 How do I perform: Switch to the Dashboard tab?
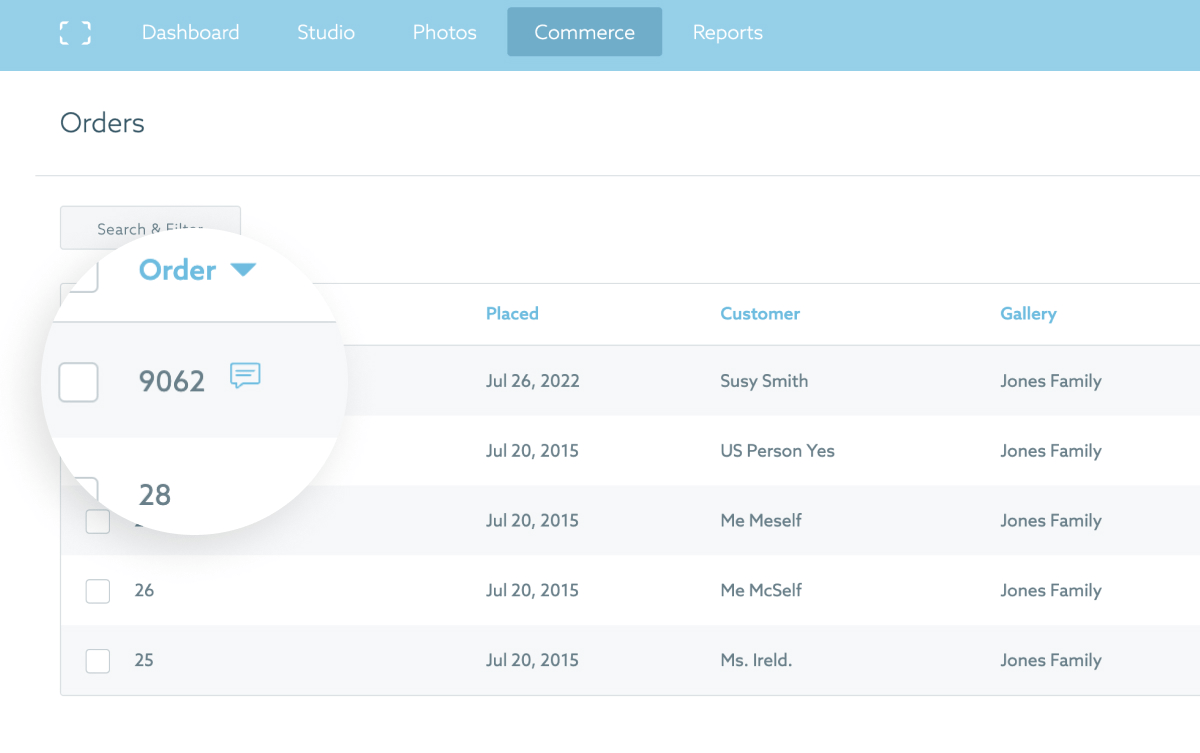tap(190, 31)
